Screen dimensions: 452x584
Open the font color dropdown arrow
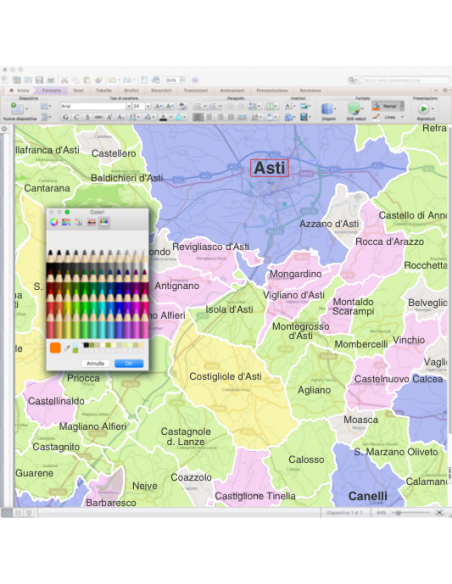point(171,117)
